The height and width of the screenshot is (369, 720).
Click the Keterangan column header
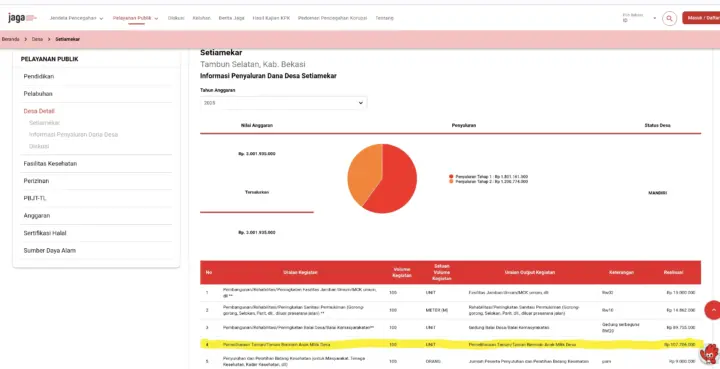(622, 273)
